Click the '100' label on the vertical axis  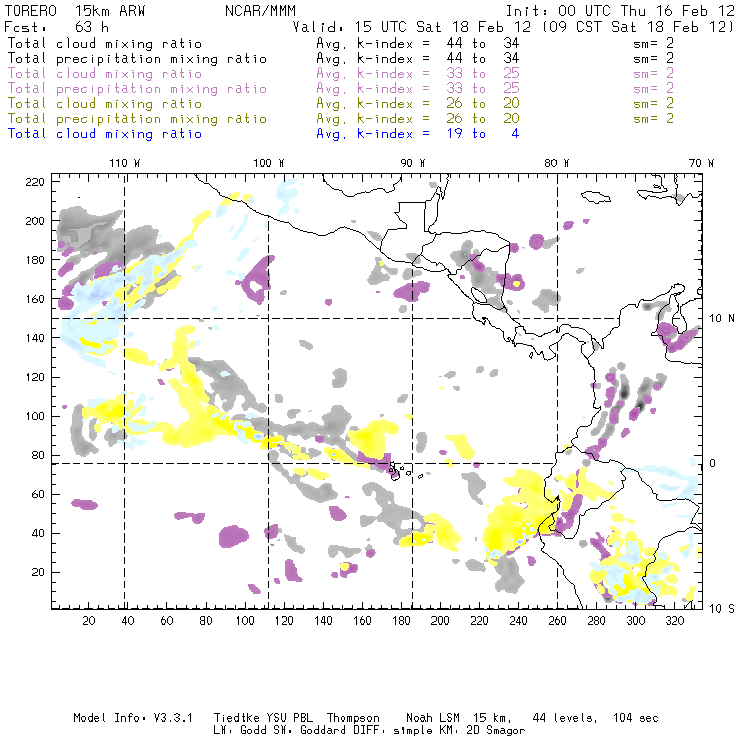(x=35, y=416)
